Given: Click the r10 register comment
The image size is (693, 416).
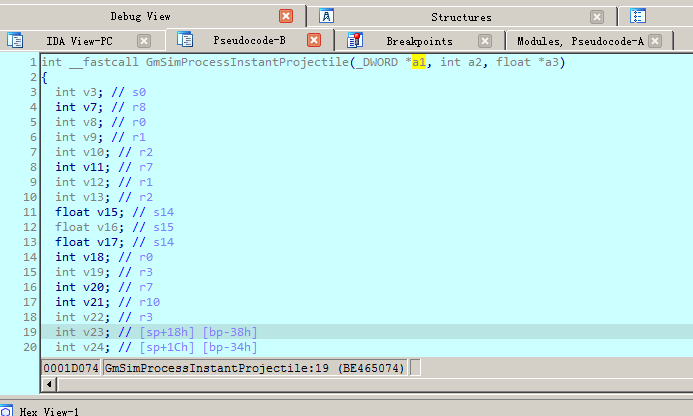Looking at the screenshot, I should pyautogui.click(x=149, y=302).
